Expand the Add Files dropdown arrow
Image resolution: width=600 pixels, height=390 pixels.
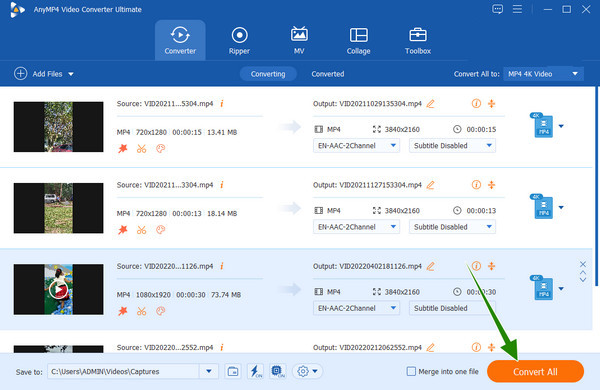[x=71, y=74]
